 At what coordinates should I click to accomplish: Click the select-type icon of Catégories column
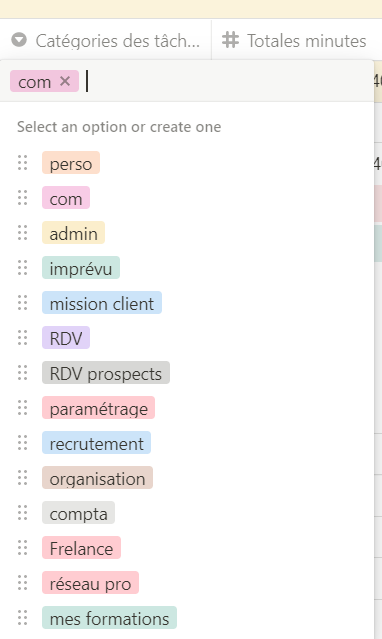click(19, 40)
